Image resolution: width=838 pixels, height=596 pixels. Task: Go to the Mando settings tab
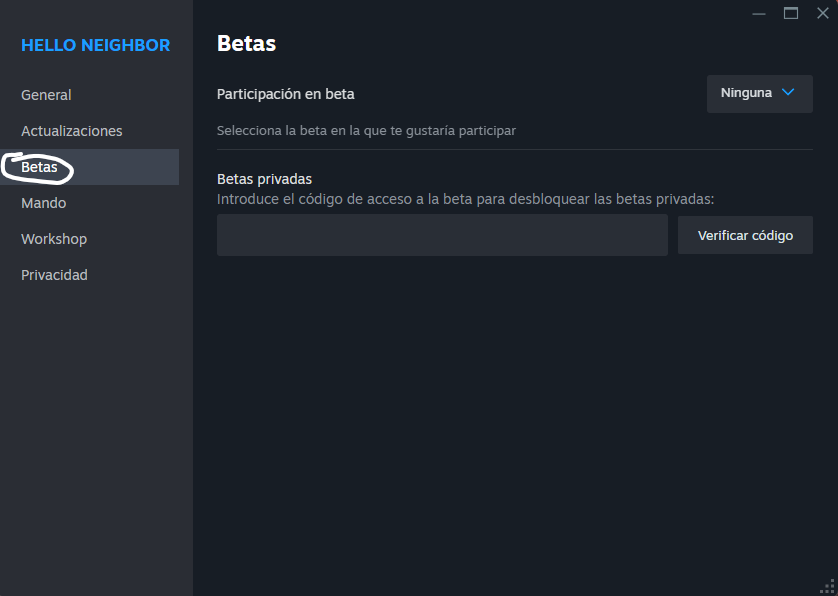[44, 203]
